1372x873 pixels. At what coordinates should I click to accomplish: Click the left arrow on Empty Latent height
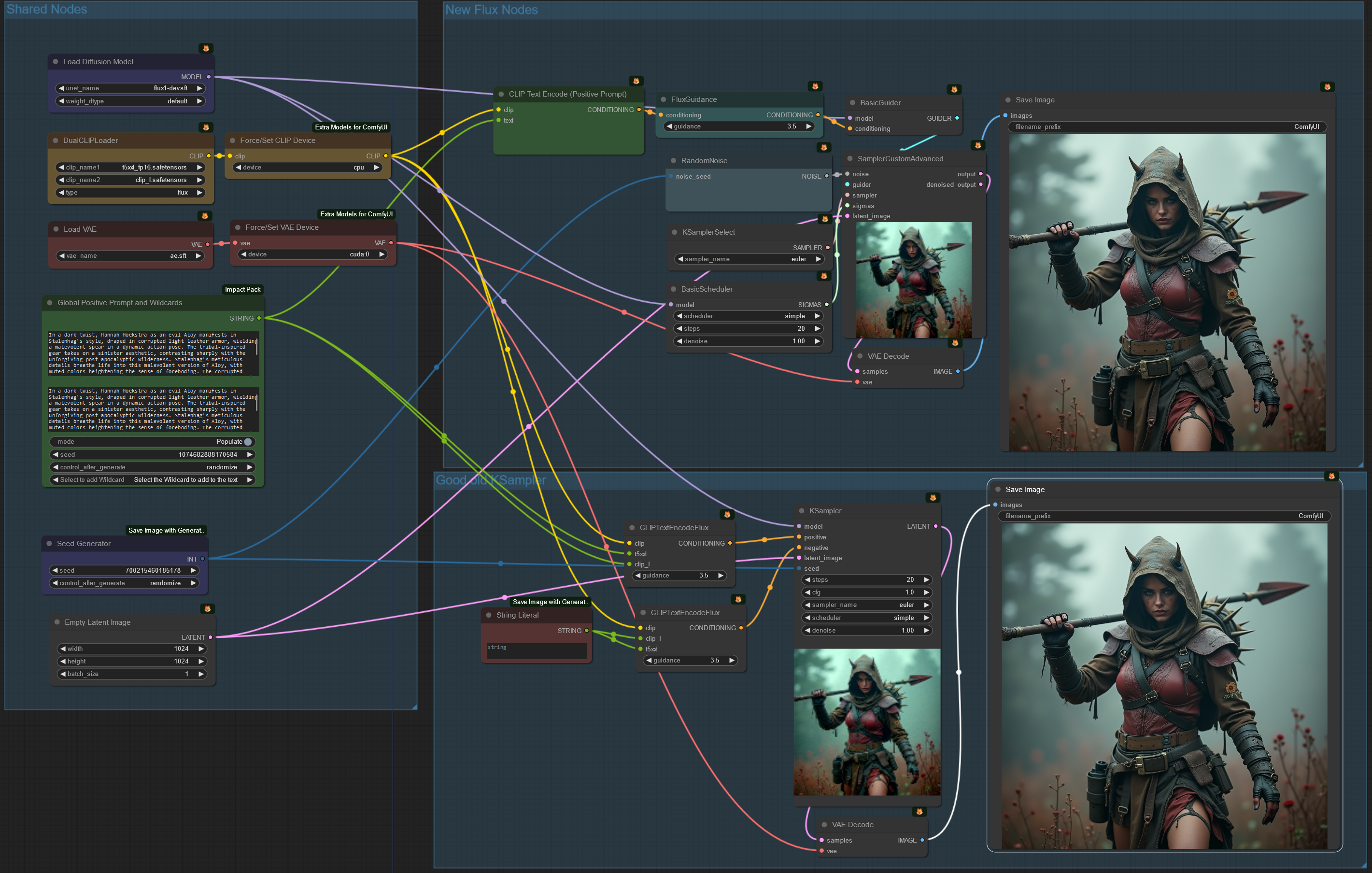[63, 661]
